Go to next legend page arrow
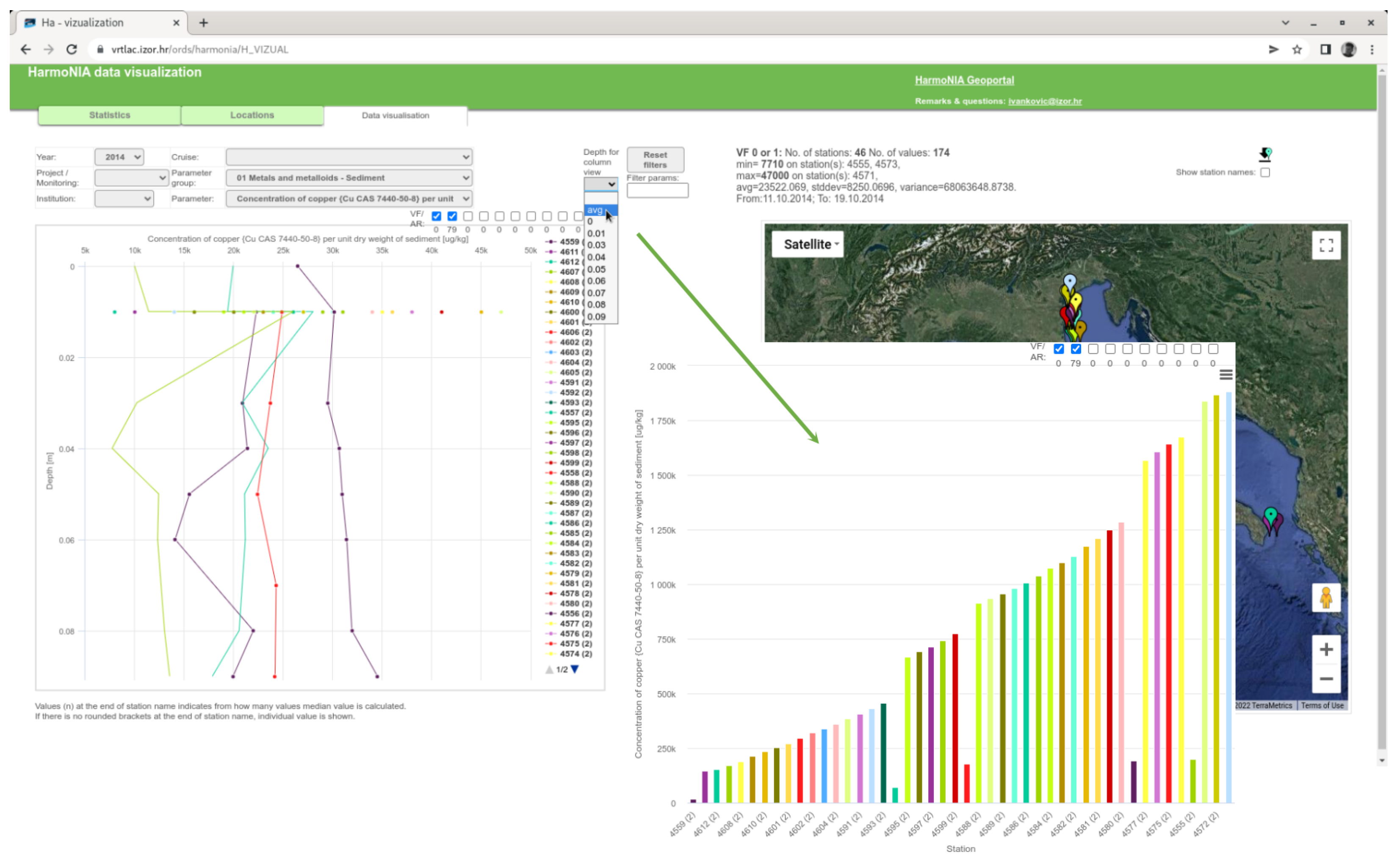This screenshot has width=1400, height=860. tap(575, 669)
